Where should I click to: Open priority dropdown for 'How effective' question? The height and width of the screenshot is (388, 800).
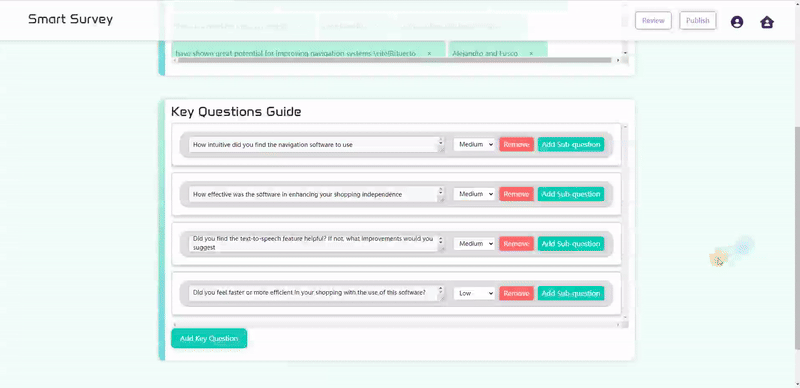tap(474, 194)
